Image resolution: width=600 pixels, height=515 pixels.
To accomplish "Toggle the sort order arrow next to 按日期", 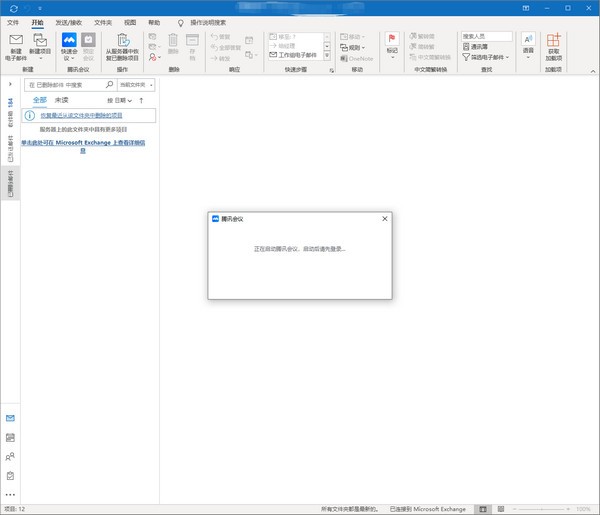I will 141,101.
